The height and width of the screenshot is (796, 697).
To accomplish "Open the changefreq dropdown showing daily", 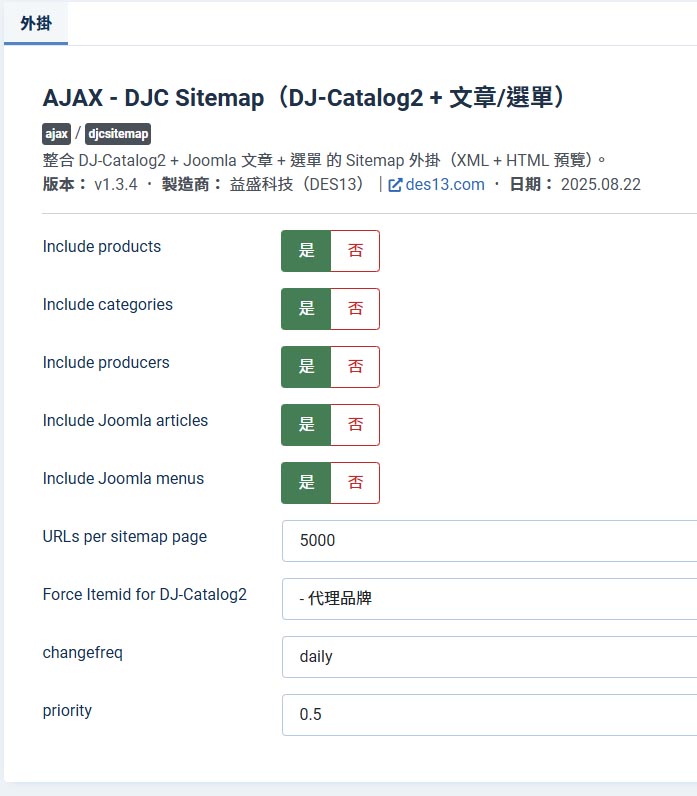I will click(x=489, y=656).
